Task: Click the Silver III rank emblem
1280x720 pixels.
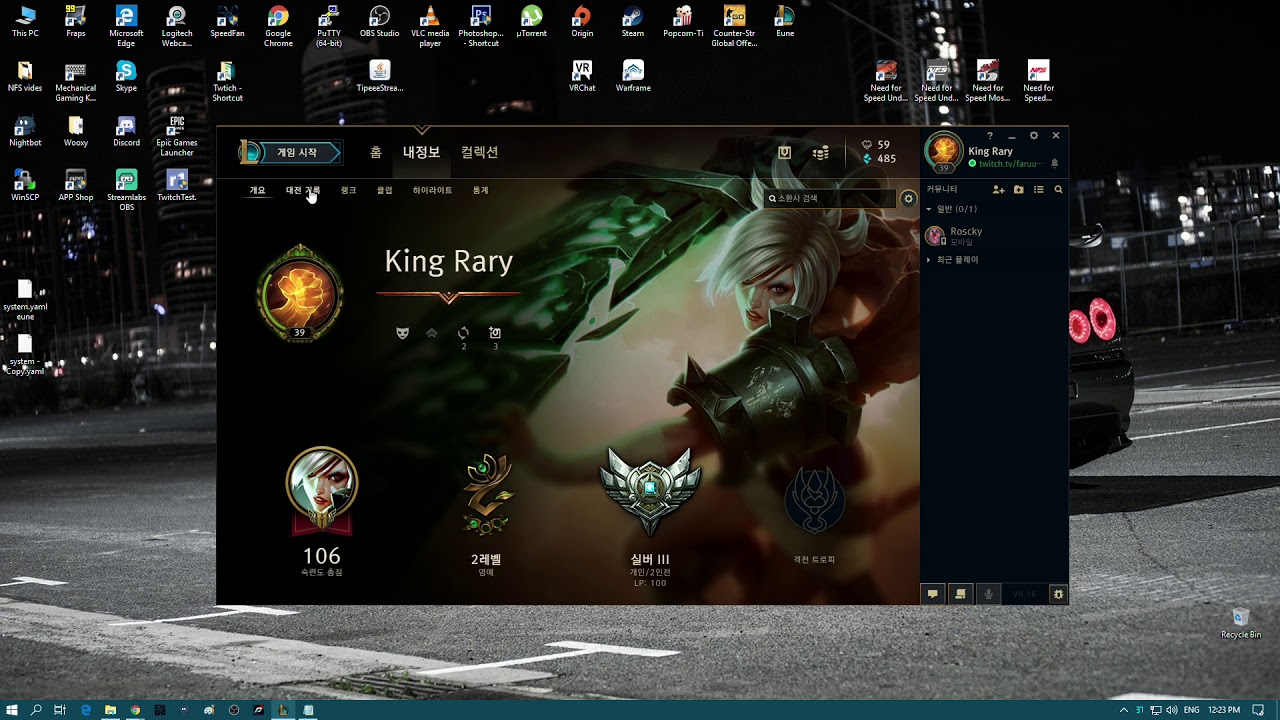Action: 650,491
